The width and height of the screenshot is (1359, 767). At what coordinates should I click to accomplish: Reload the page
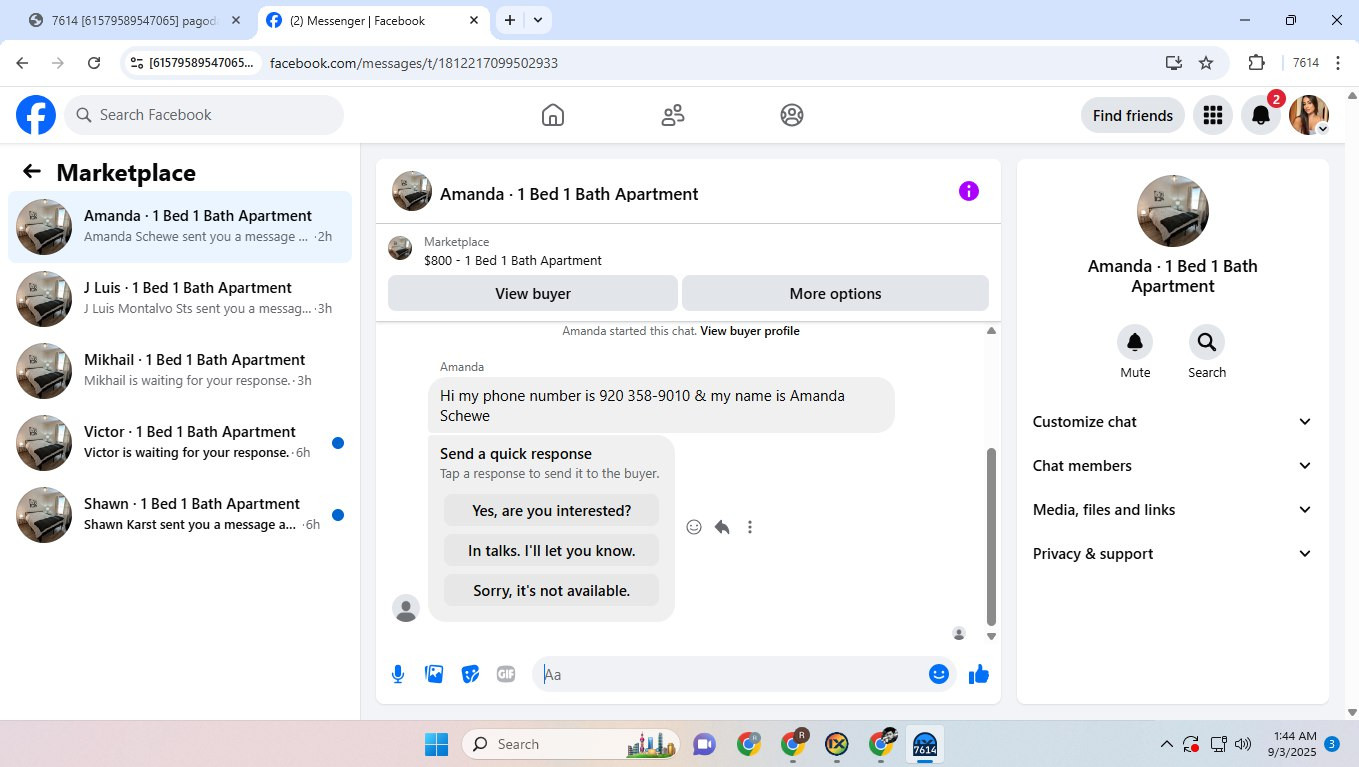tap(94, 63)
